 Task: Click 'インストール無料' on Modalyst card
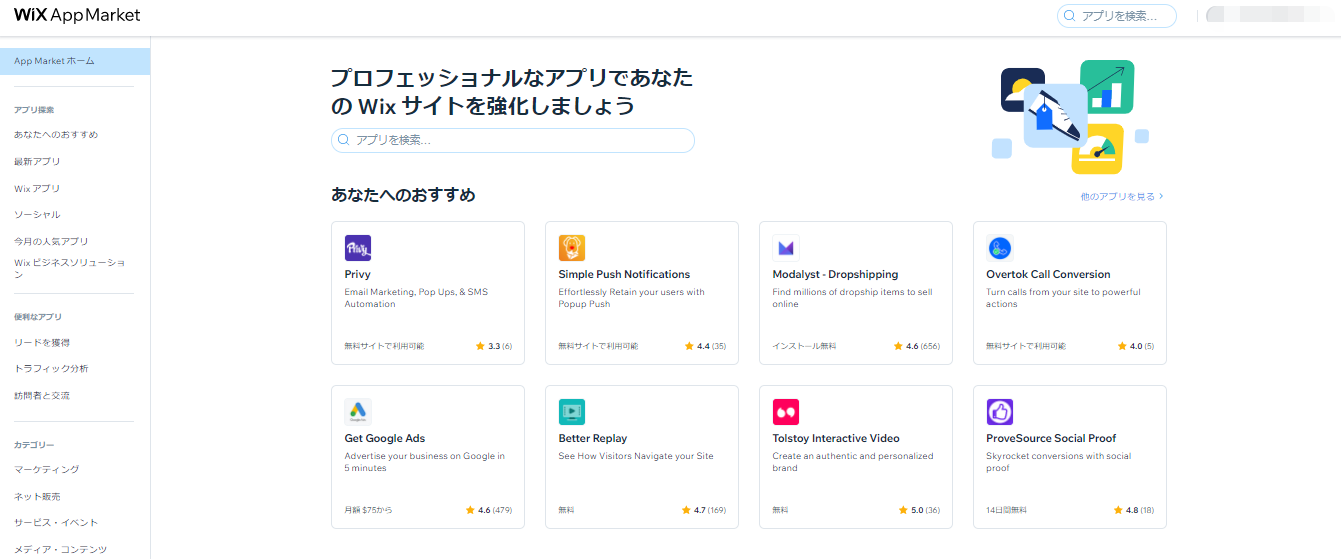pos(804,346)
